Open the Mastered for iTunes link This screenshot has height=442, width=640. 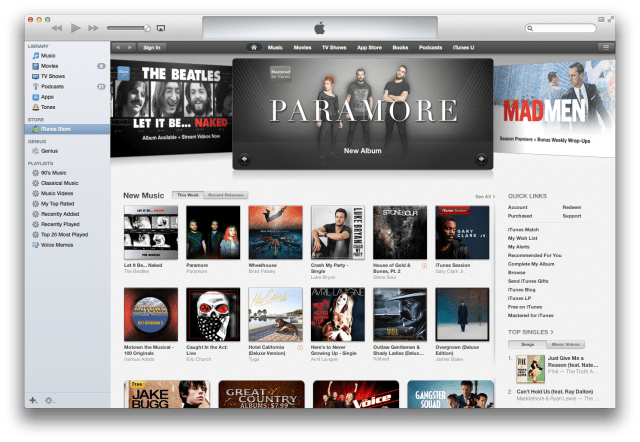pyautogui.click(x=531, y=315)
